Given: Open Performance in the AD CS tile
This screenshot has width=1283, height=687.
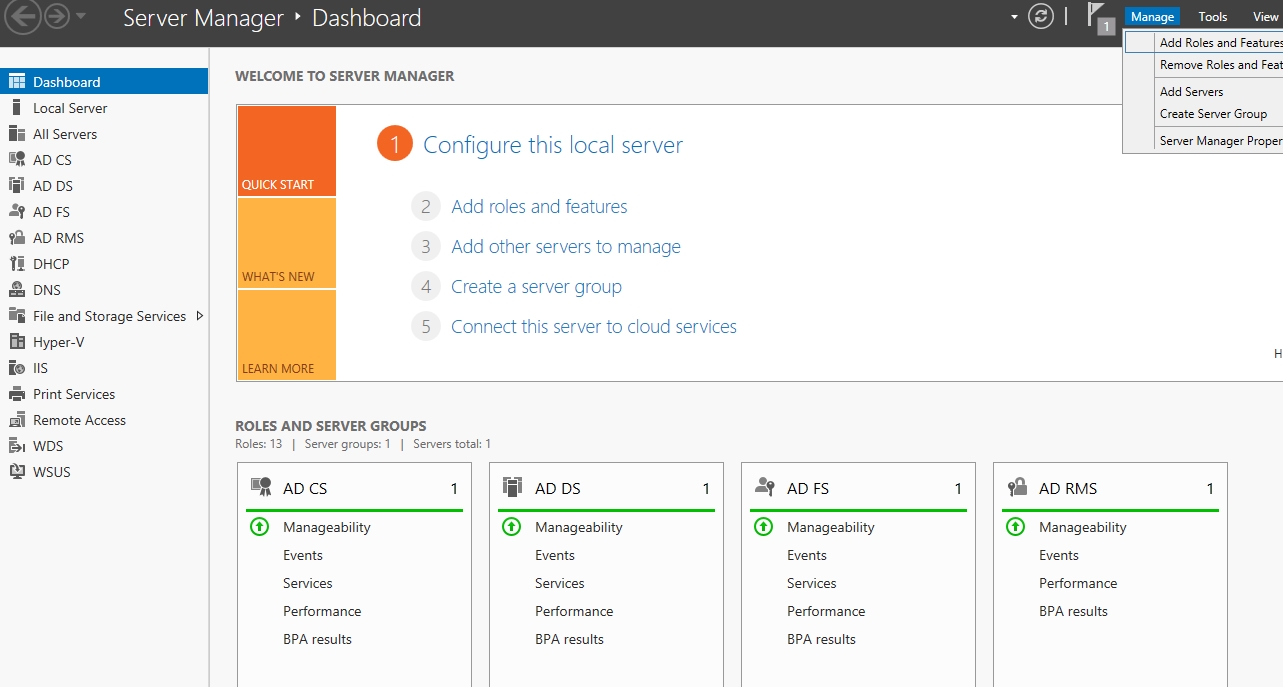Looking at the screenshot, I should [x=322, y=611].
